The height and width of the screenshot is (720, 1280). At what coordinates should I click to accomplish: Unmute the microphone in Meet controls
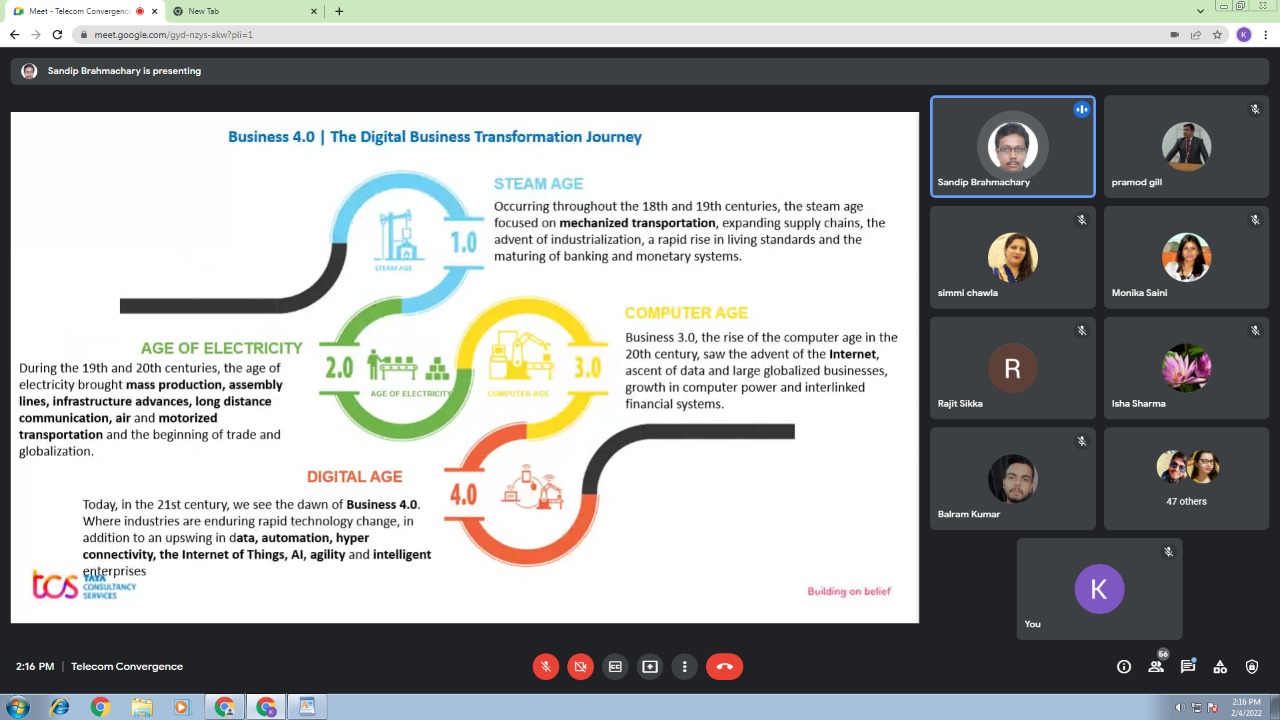tap(545, 667)
